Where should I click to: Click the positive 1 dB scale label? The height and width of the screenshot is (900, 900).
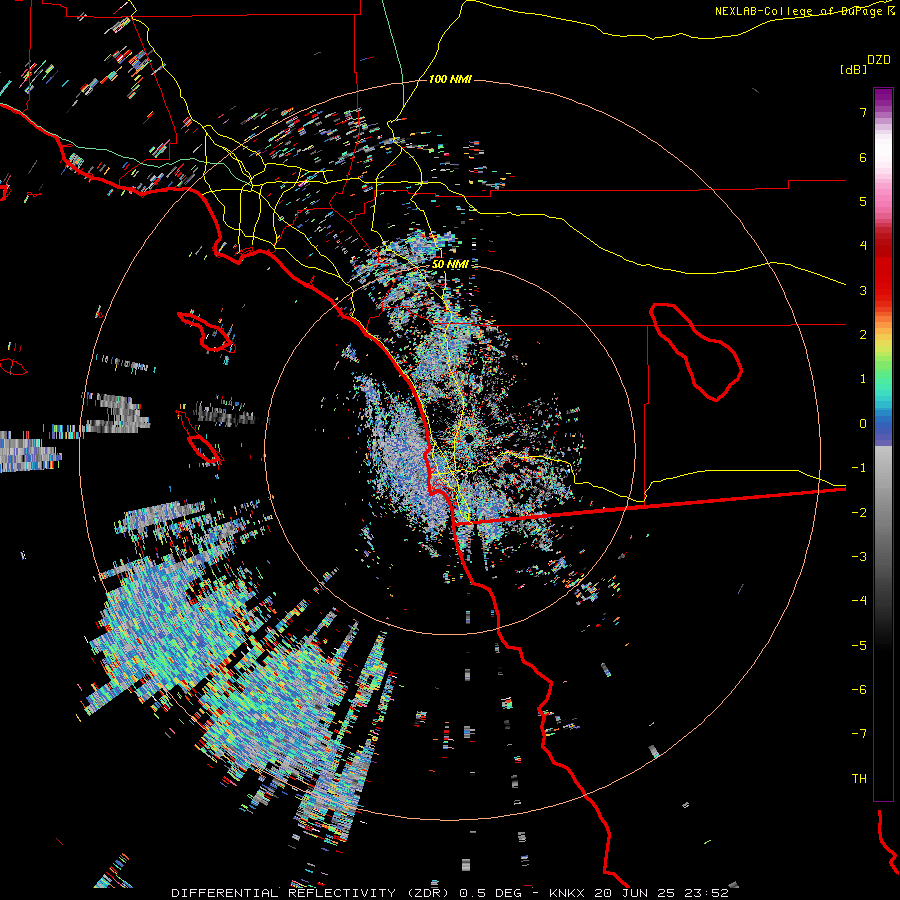tap(863, 379)
